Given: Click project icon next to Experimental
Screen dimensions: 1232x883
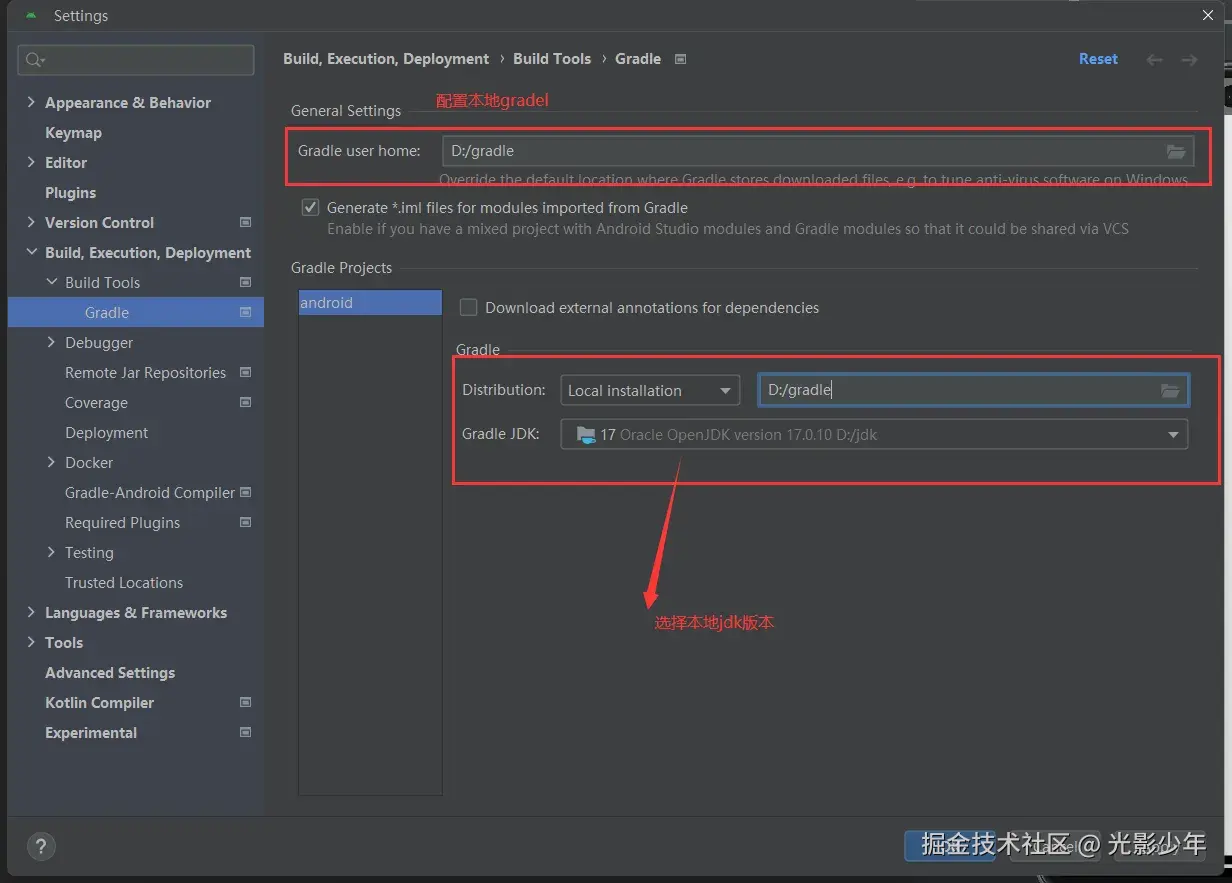Looking at the screenshot, I should tap(246, 732).
